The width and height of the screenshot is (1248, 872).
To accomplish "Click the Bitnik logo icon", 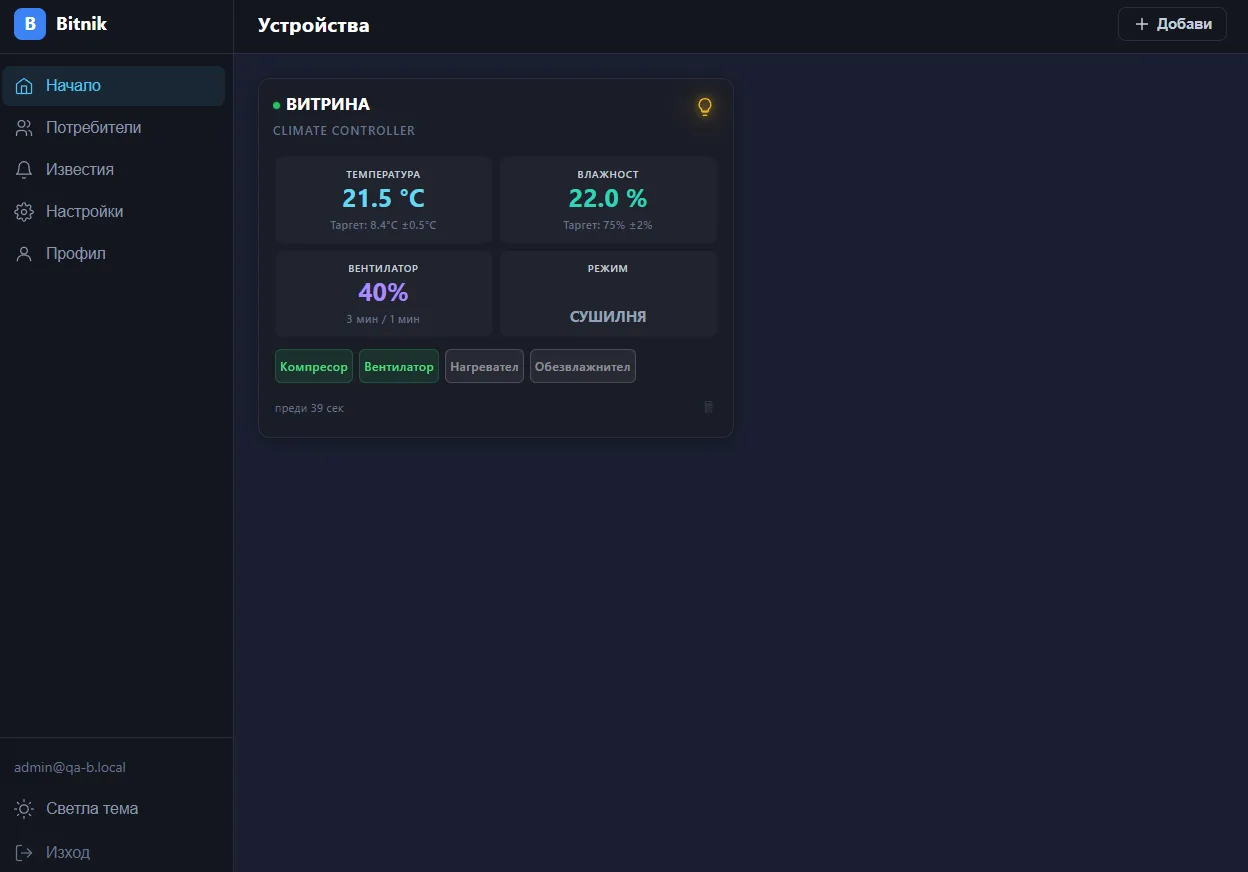I will point(30,24).
